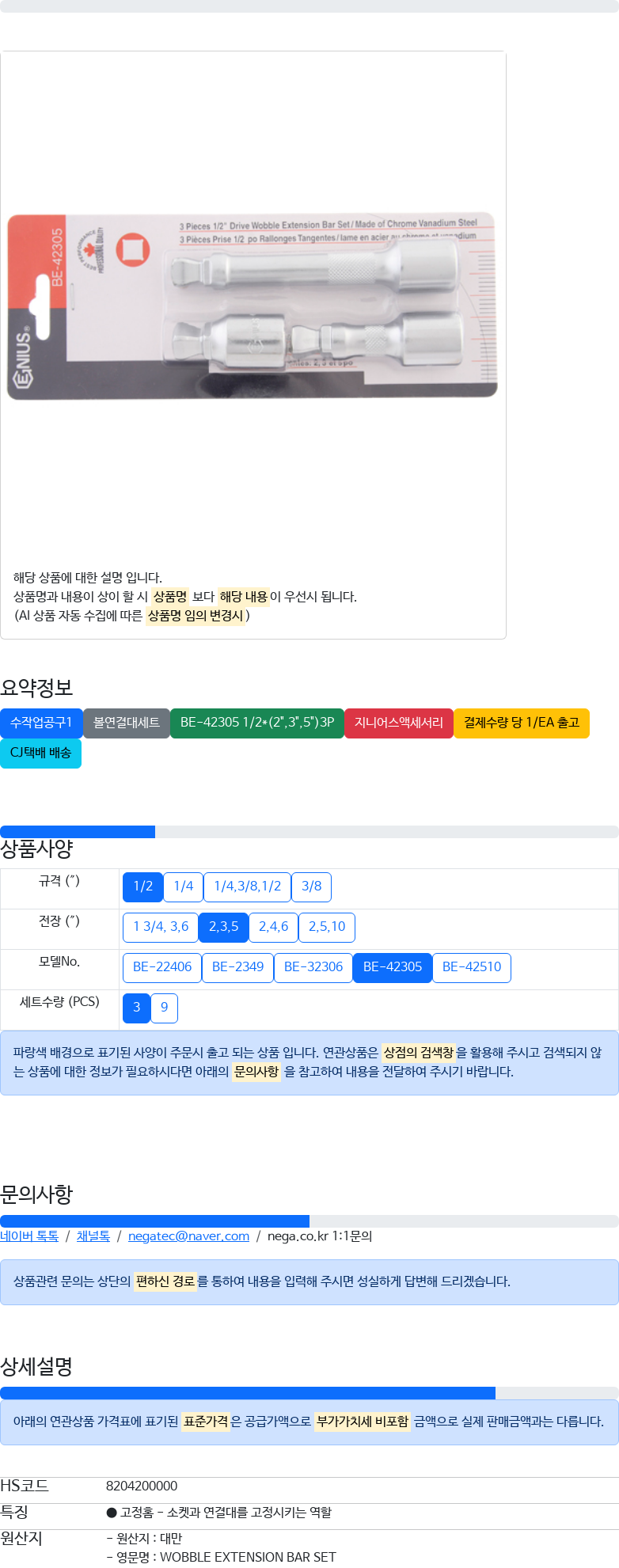The image size is (619, 1568).
Task: Open the 네이버 톡톡 inquiry link
Action: [29, 1236]
